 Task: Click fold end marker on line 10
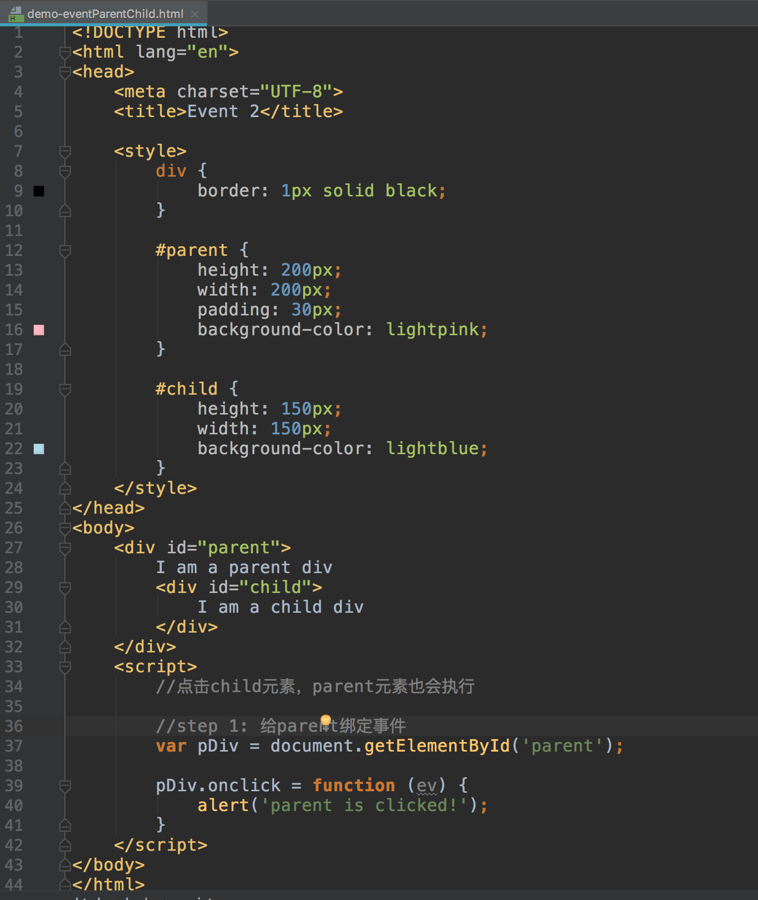pyautogui.click(x=65, y=211)
